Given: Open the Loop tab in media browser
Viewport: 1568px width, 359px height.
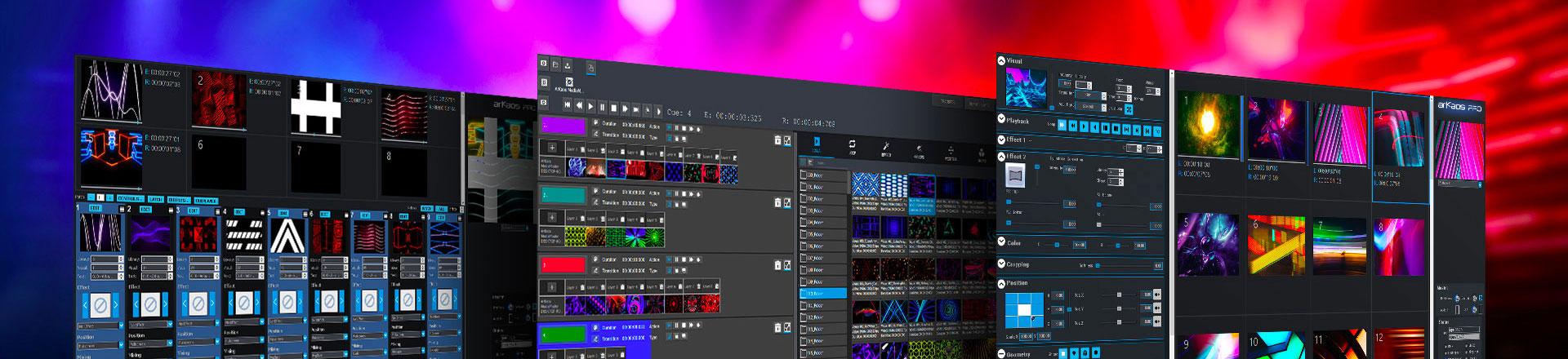Looking at the screenshot, I should pos(852,148).
